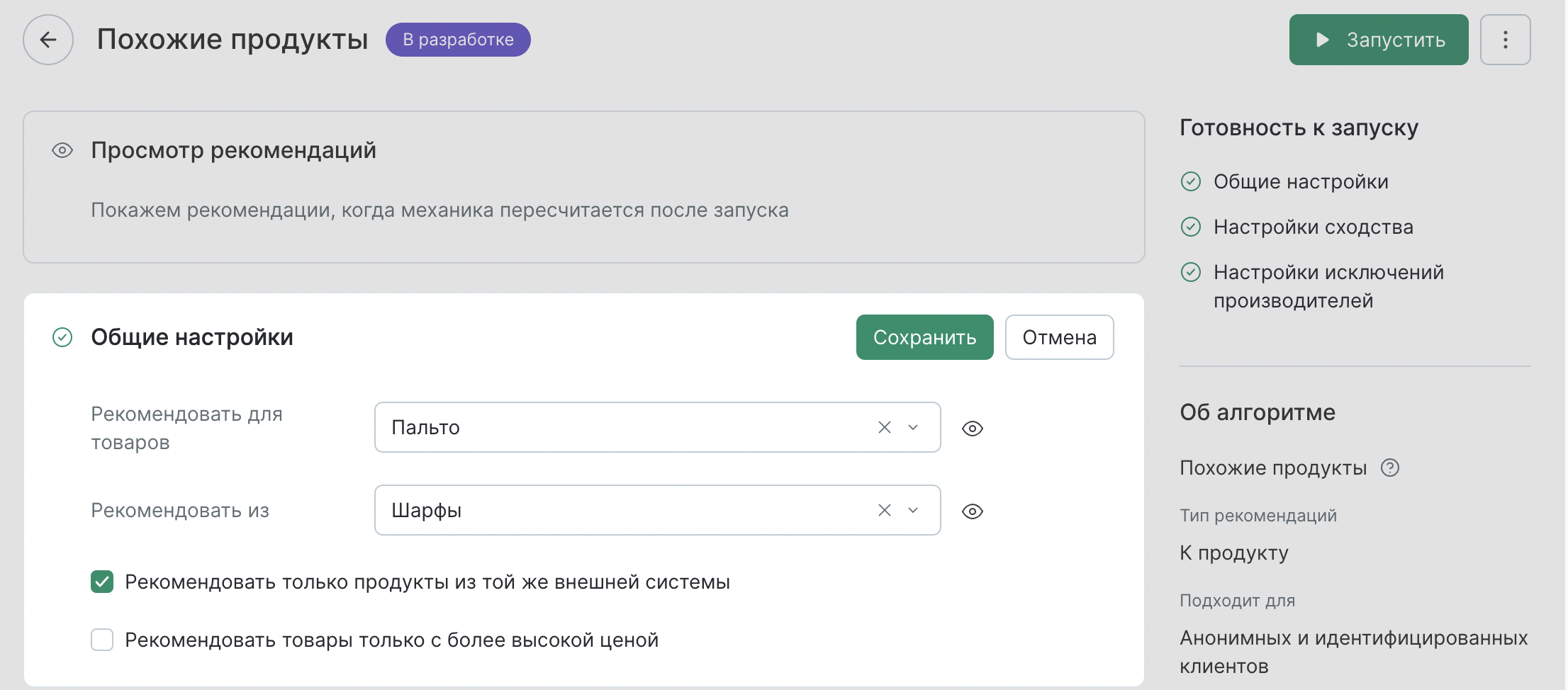The image size is (1568, 690).
Task: Click the Просмотр рекомендаций section title
Action: coord(233,150)
